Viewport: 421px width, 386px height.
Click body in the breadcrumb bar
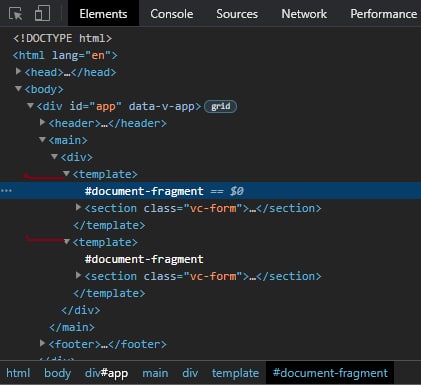pyautogui.click(x=57, y=373)
